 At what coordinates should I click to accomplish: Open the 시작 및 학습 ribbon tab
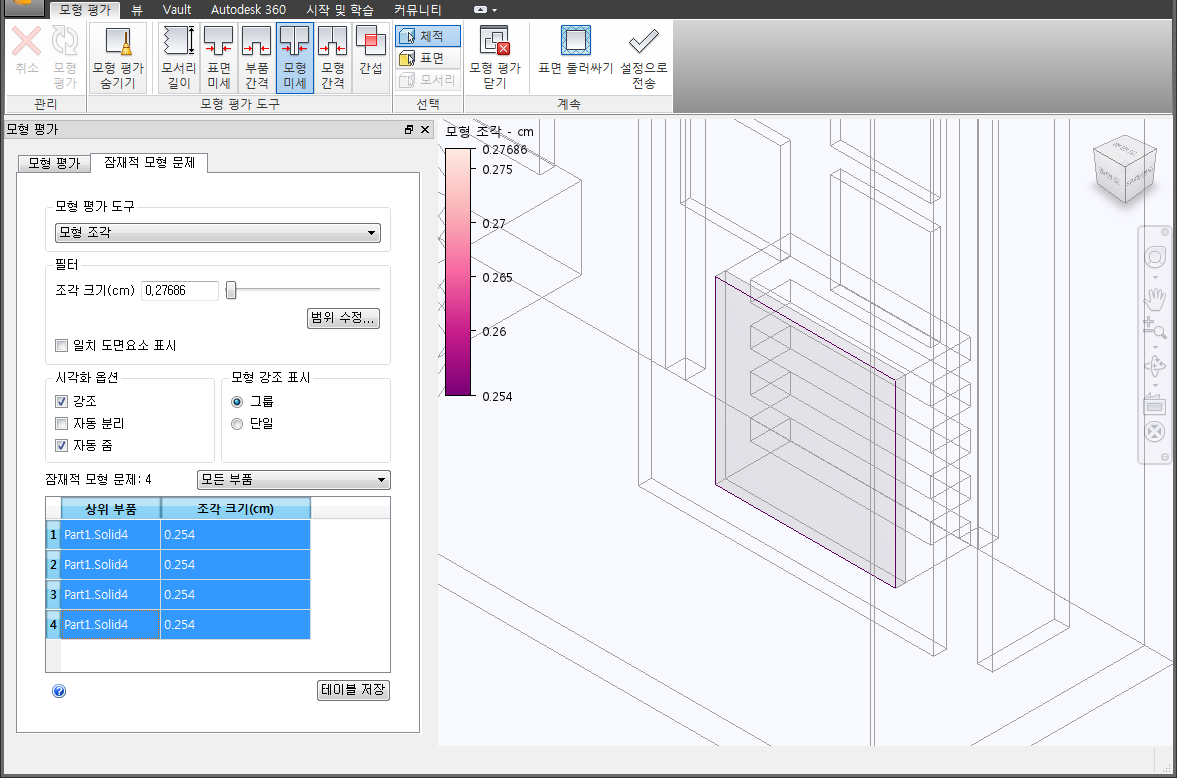[x=340, y=11]
